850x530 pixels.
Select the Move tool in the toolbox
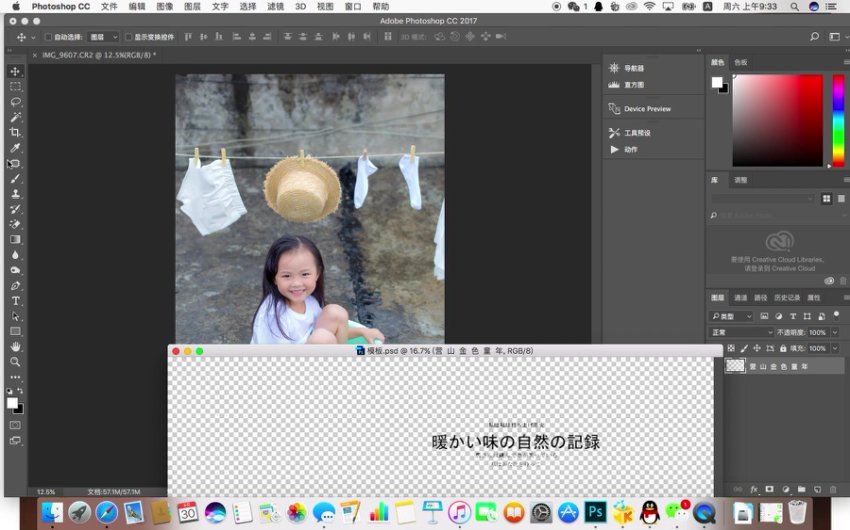tap(15, 72)
